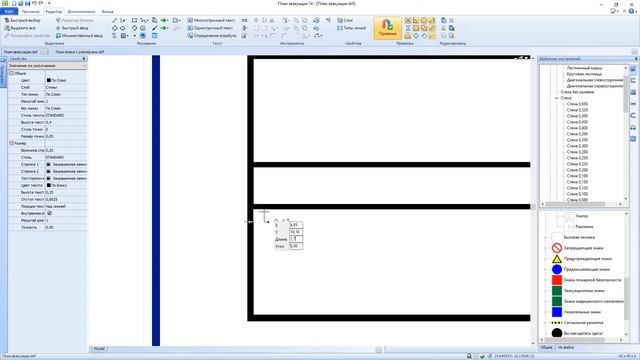Insert Многострочный текст multiline text
This screenshot has height=360, width=640.
point(211,20)
